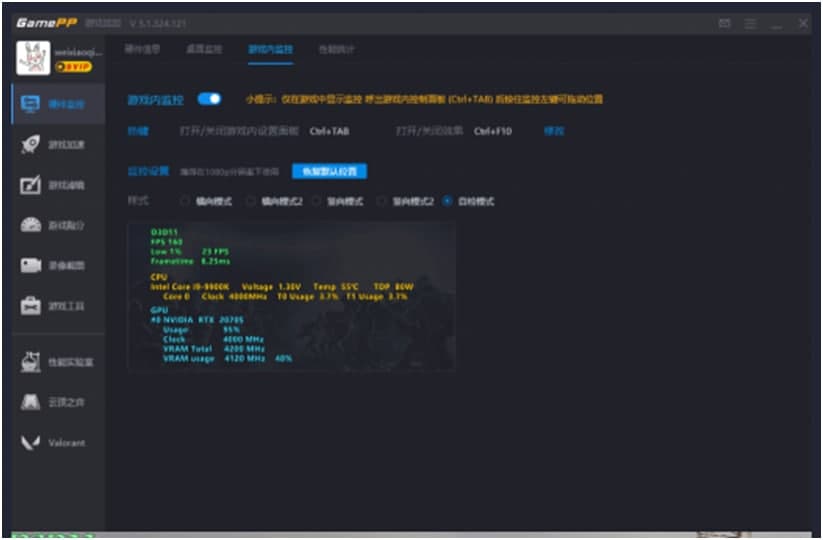Viewport: 823px width, 540px height.
Task: Switch to the performance statistics tab
Action: tap(336, 49)
